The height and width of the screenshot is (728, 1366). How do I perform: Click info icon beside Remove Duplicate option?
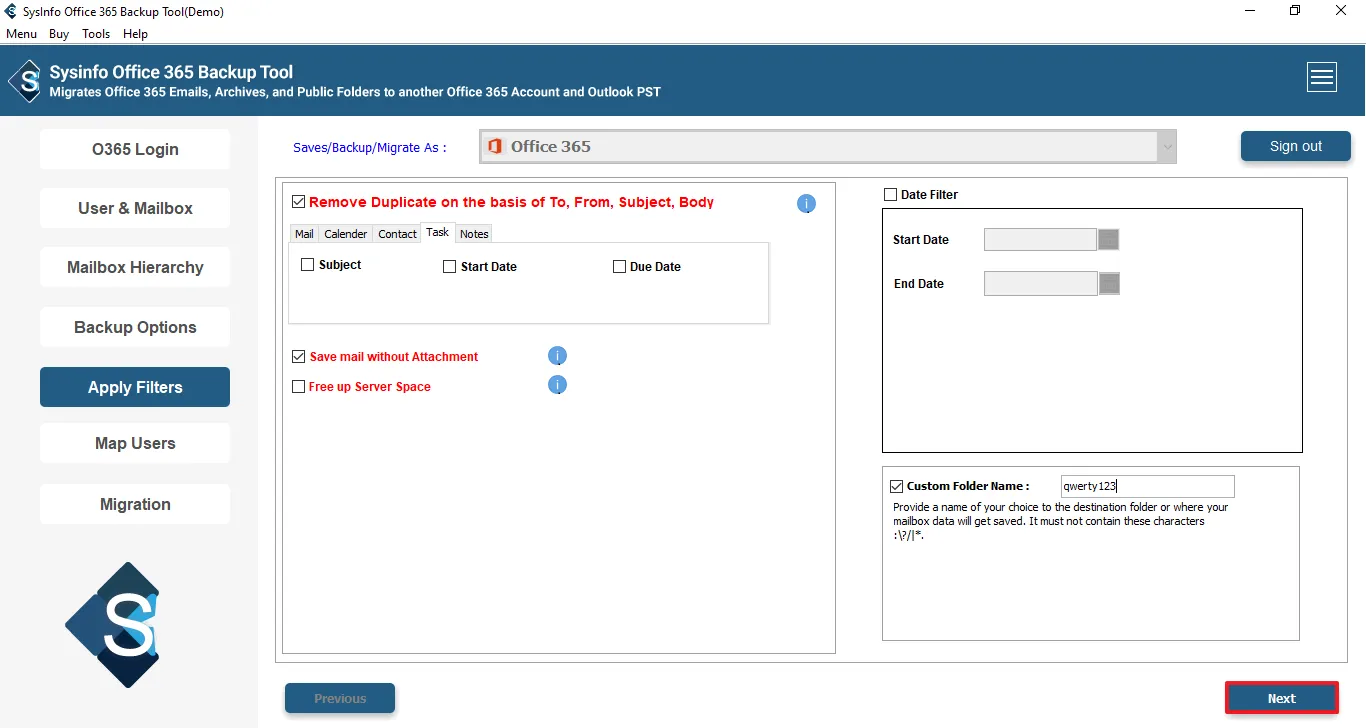(x=806, y=204)
